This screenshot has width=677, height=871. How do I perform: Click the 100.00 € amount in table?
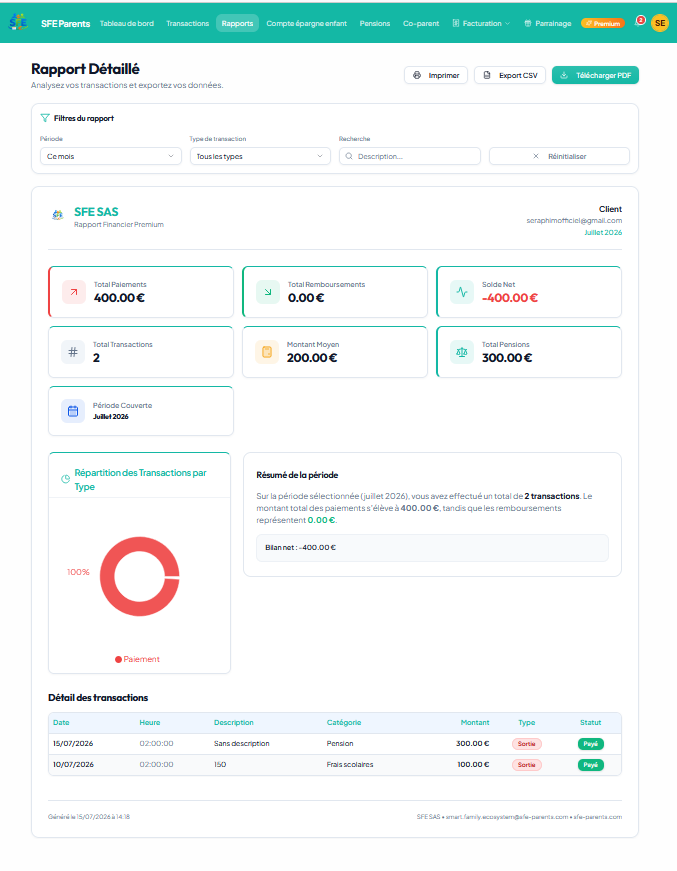[x=473, y=764]
